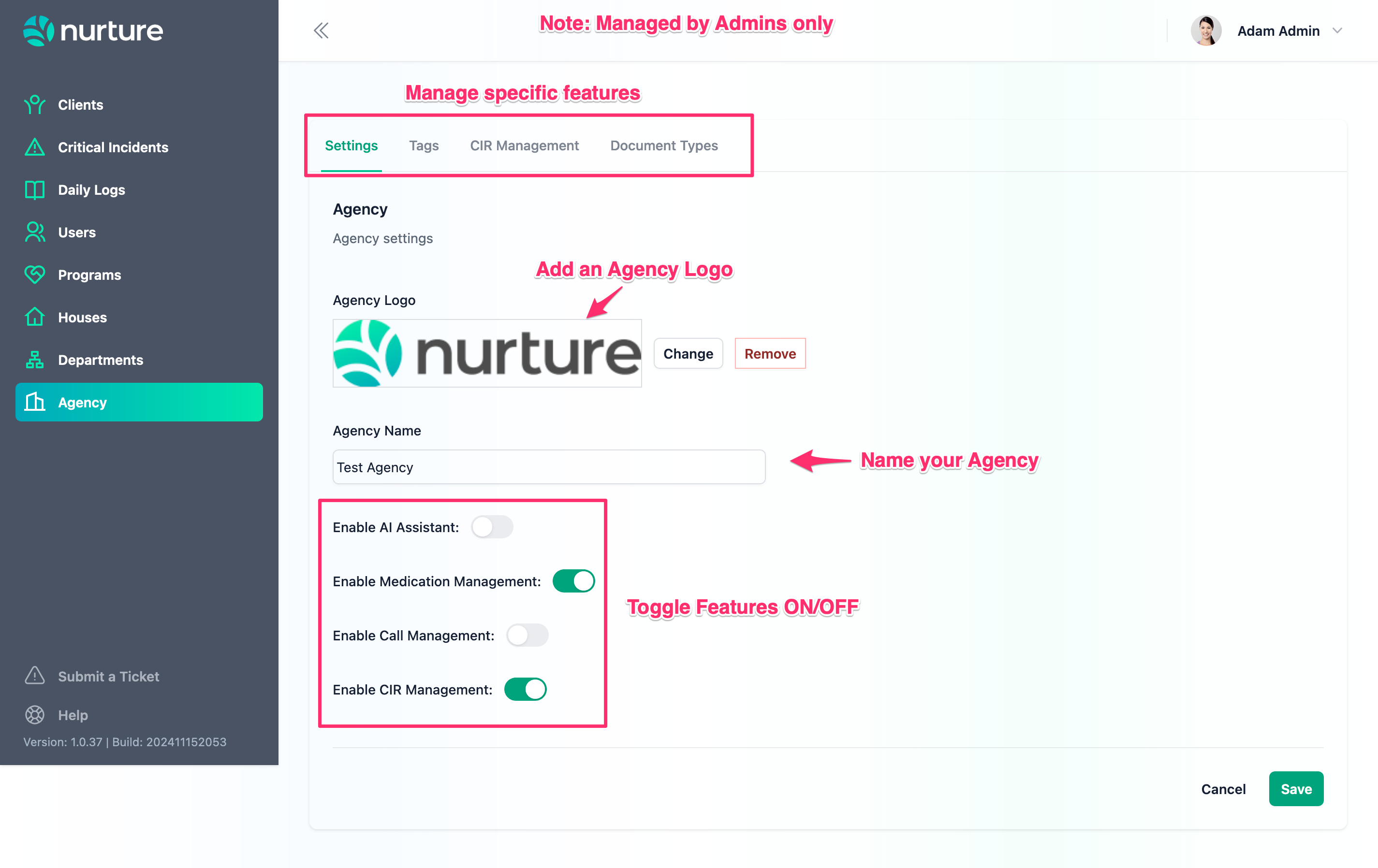The height and width of the screenshot is (868, 1378).
Task: Open Daily Logs book icon
Action: coord(34,190)
